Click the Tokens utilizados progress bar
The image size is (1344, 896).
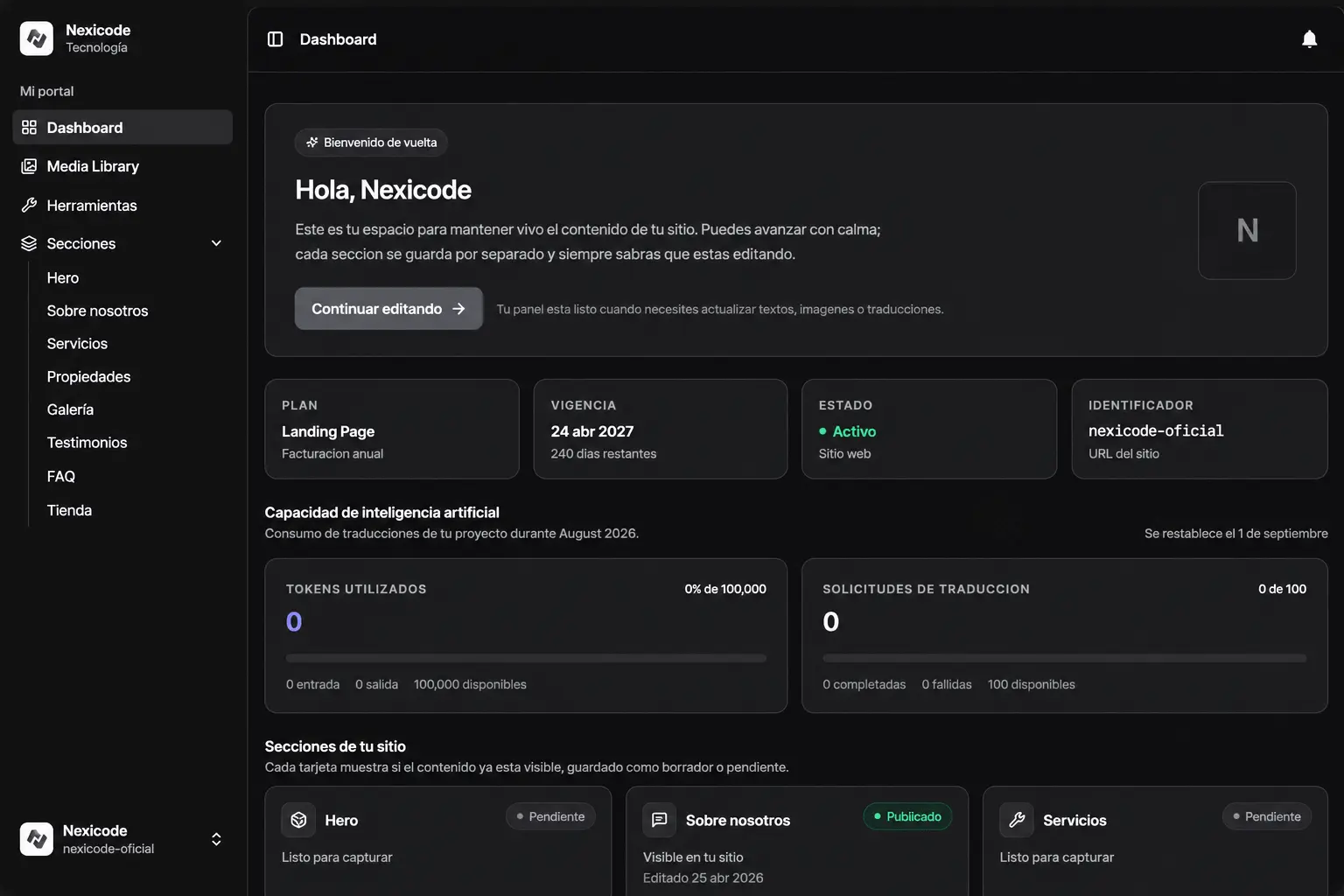[x=526, y=658]
